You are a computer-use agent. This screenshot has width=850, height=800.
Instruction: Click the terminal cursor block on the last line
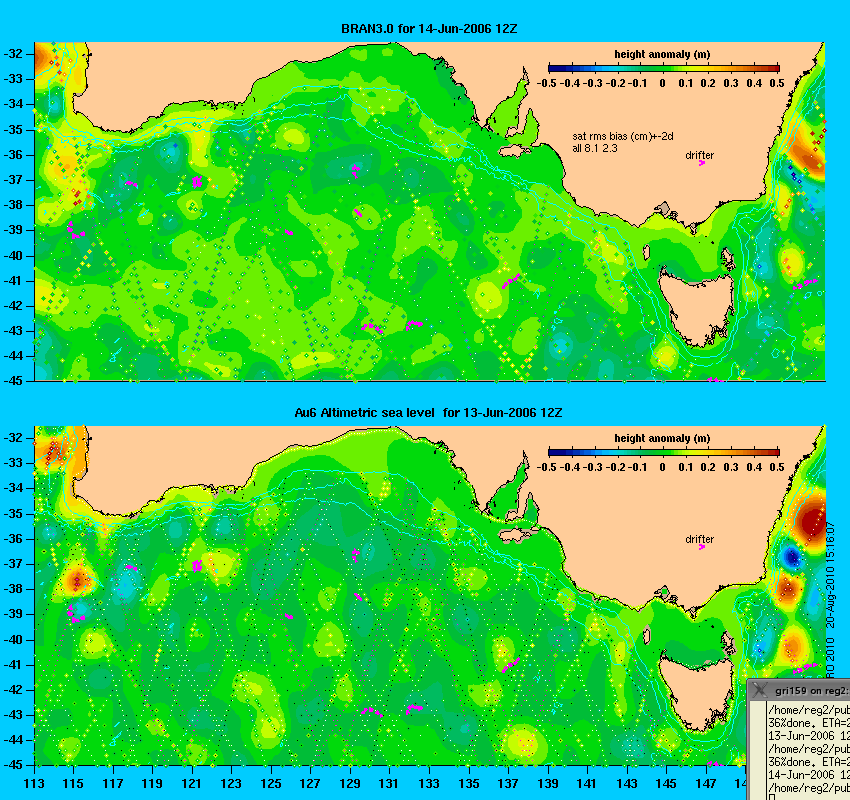(x=772, y=797)
